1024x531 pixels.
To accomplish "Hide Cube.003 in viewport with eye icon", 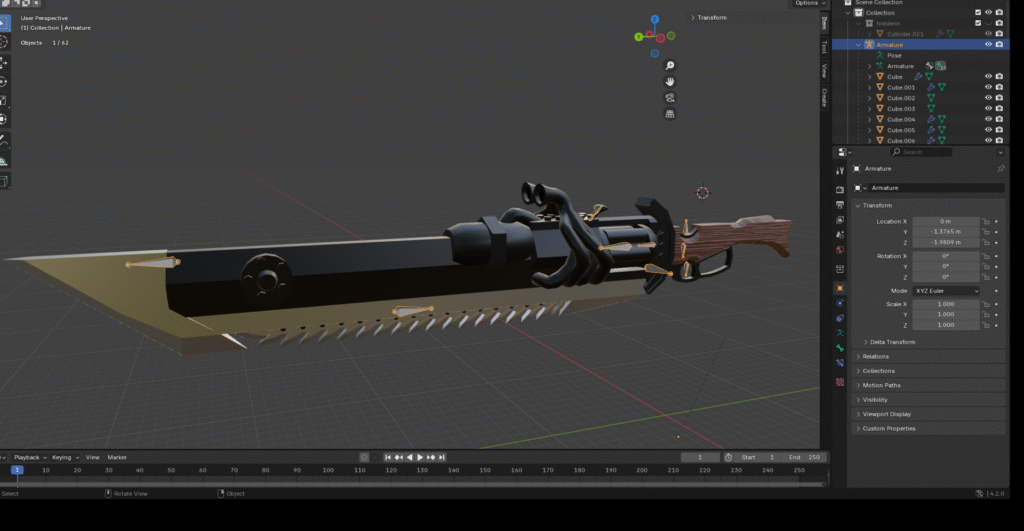I will [988, 108].
